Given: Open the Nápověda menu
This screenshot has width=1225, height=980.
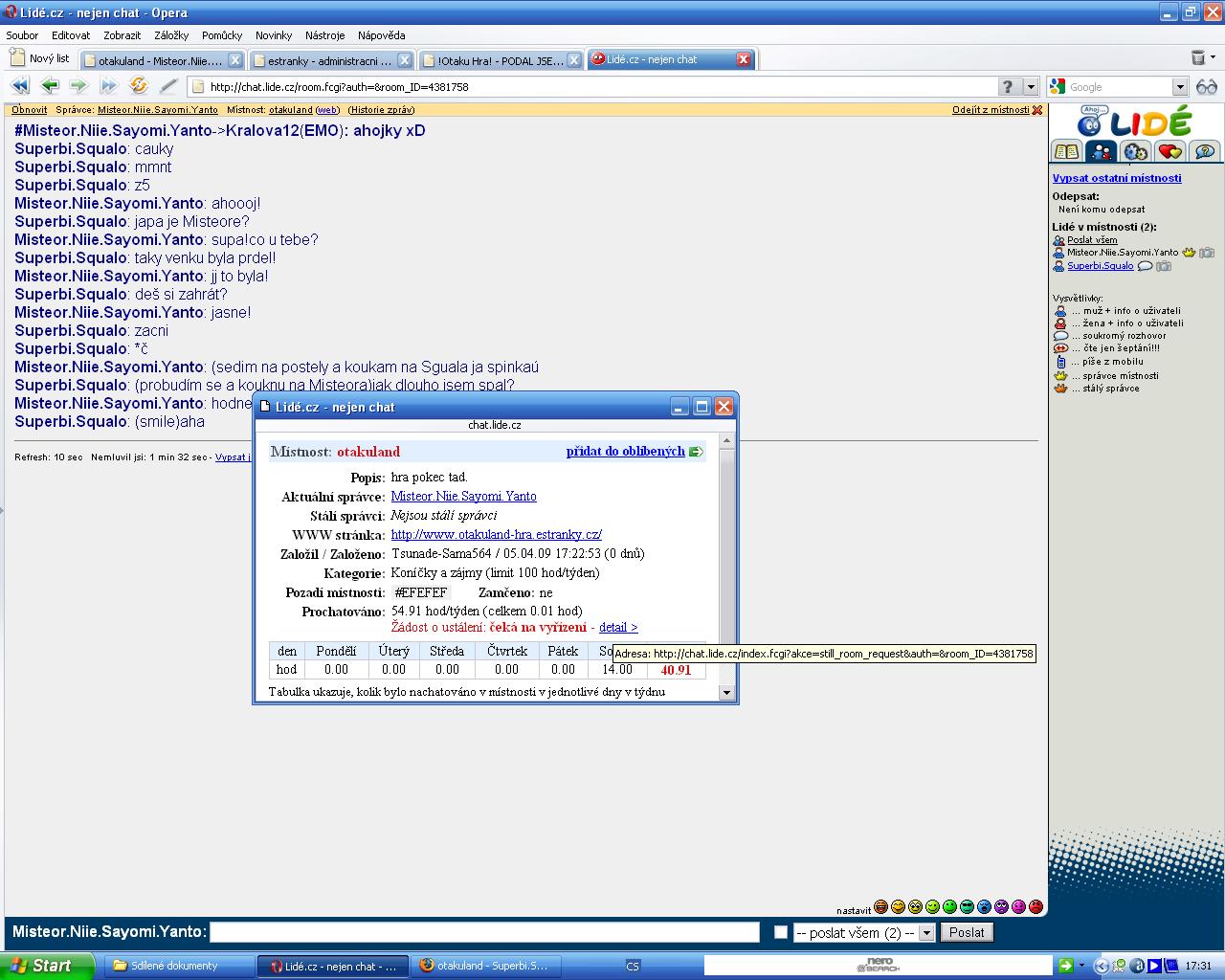Looking at the screenshot, I should tap(381, 35).
